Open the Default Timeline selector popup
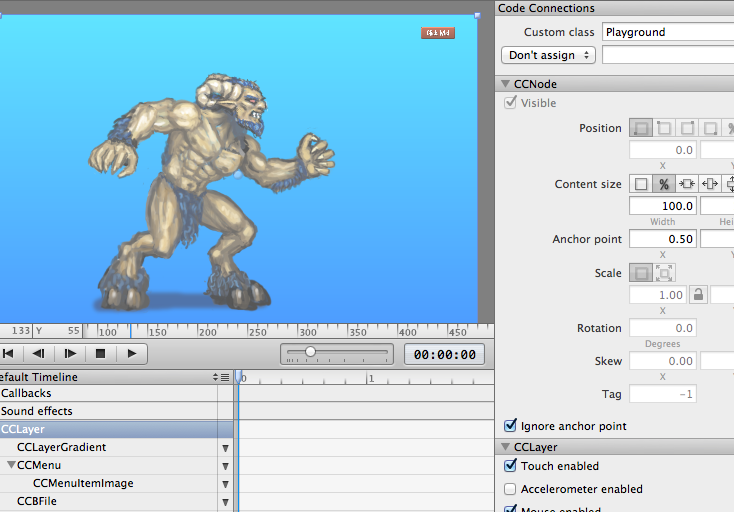 coord(215,377)
